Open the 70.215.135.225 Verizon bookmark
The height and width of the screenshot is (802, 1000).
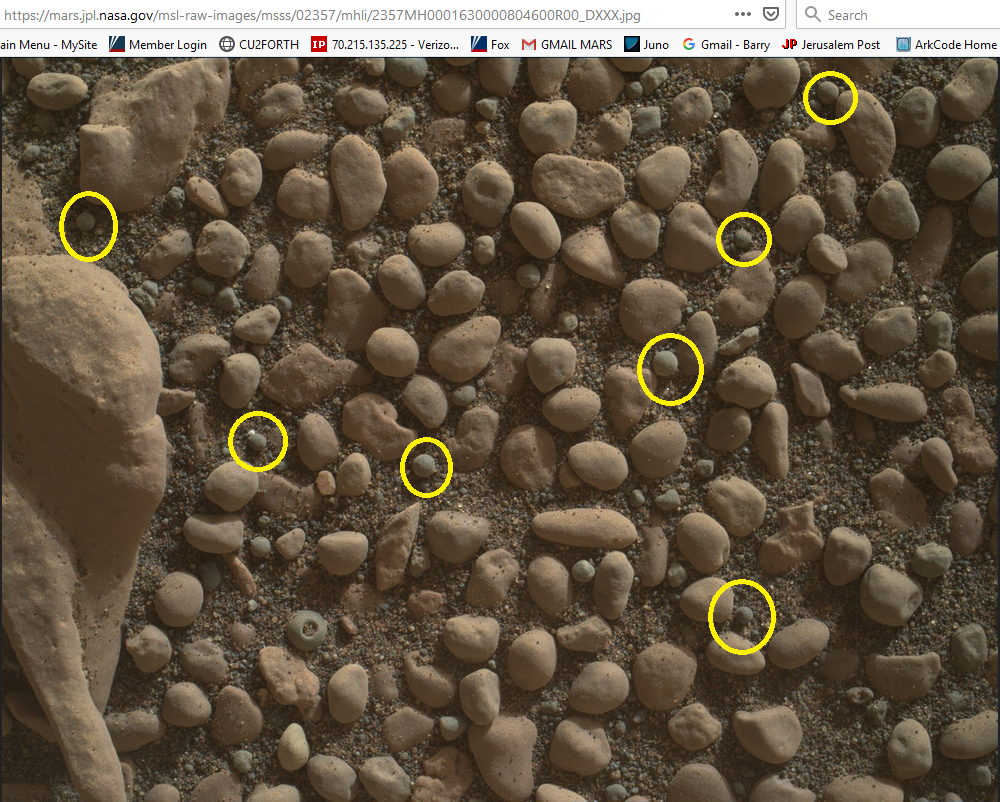pos(385,45)
